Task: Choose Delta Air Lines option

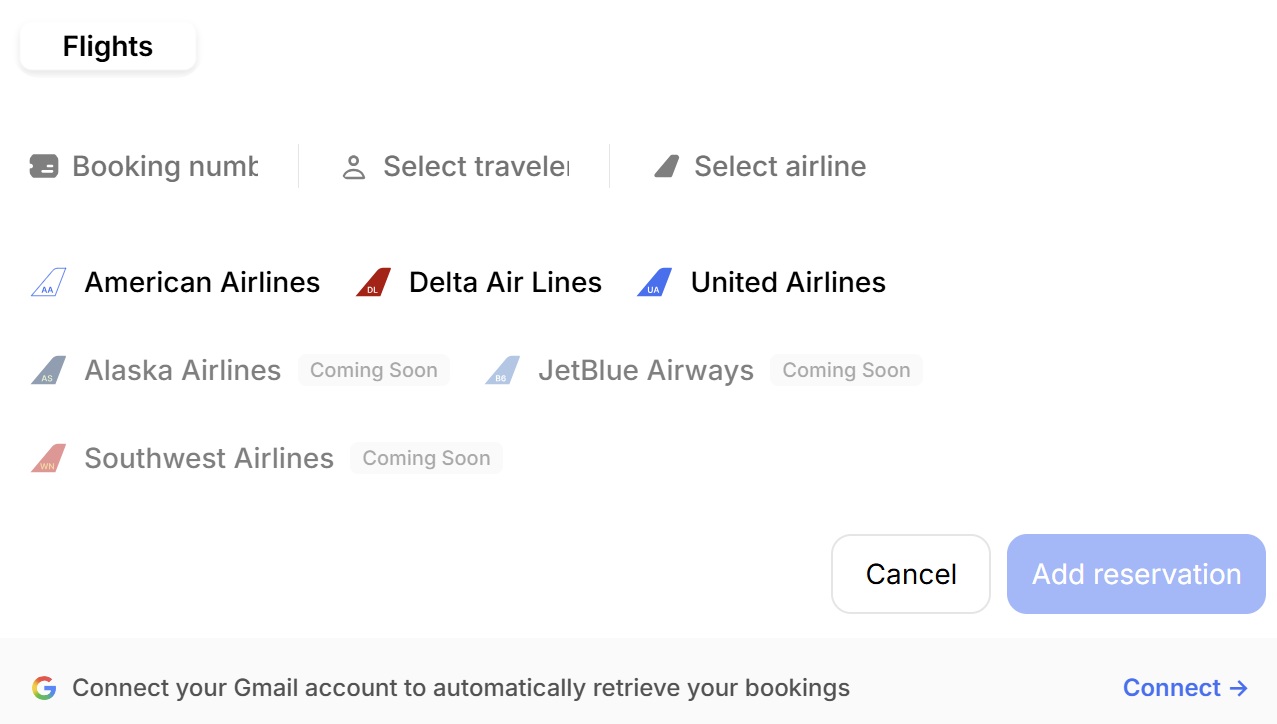Action: coord(504,283)
